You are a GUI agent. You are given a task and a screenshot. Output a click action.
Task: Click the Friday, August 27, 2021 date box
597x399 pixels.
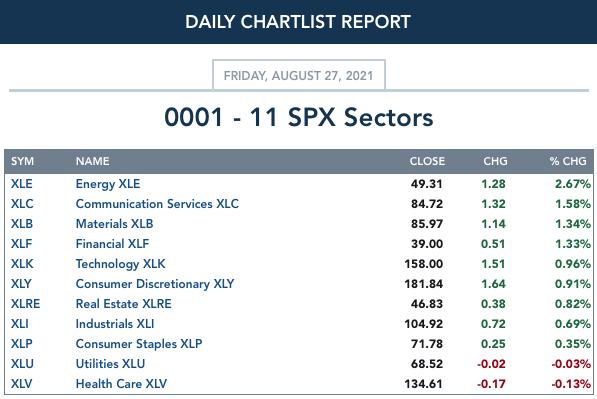pos(299,75)
